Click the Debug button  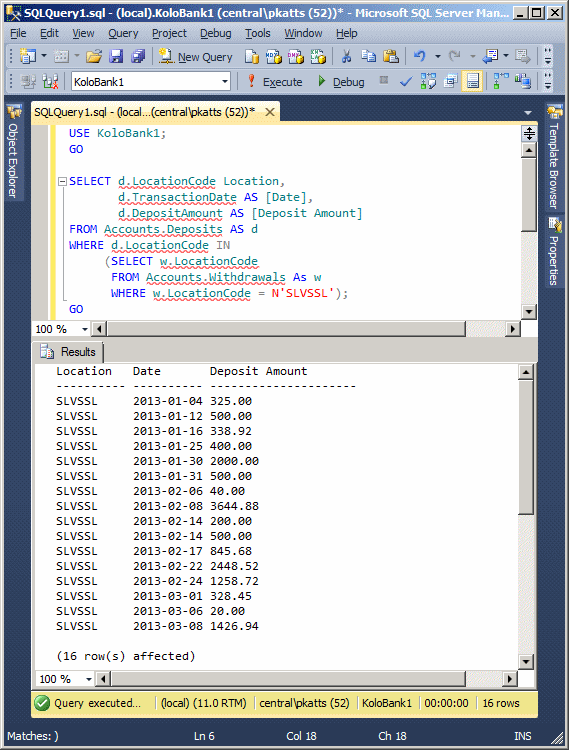(x=341, y=82)
